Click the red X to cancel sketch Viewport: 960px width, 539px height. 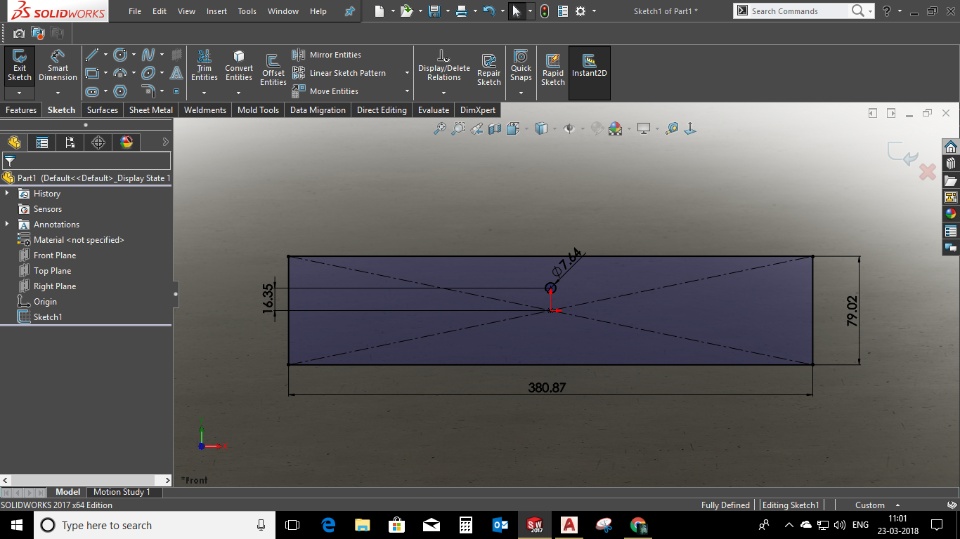coord(927,173)
